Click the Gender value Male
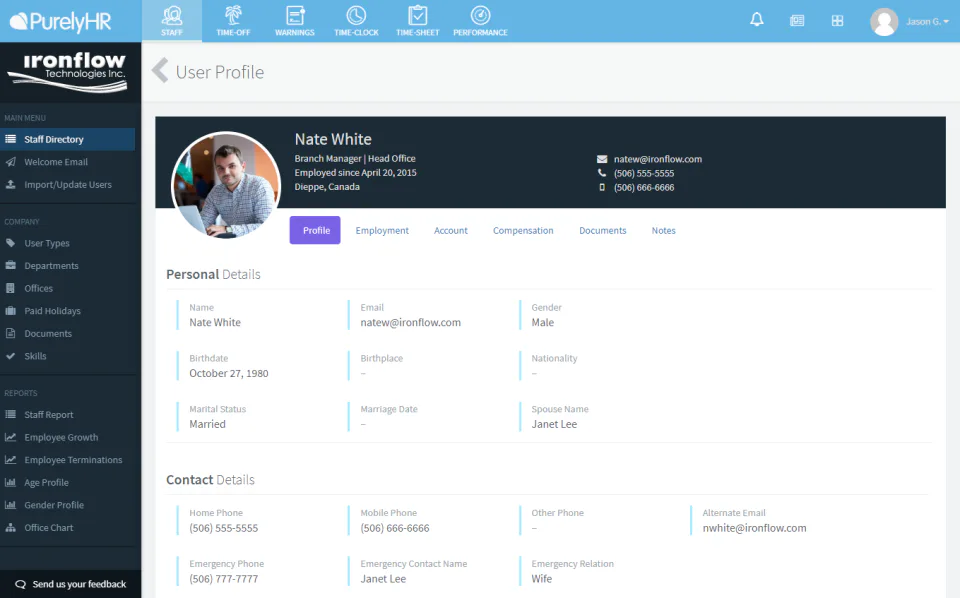The image size is (960, 598). pos(542,323)
